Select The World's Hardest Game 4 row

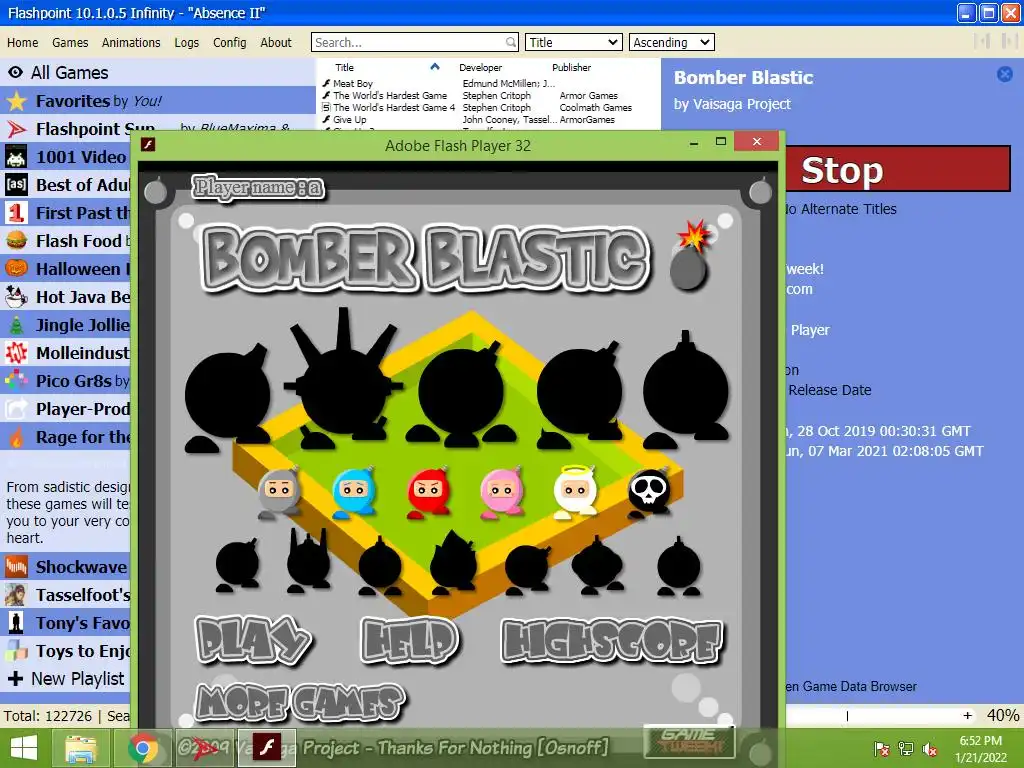[487, 108]
